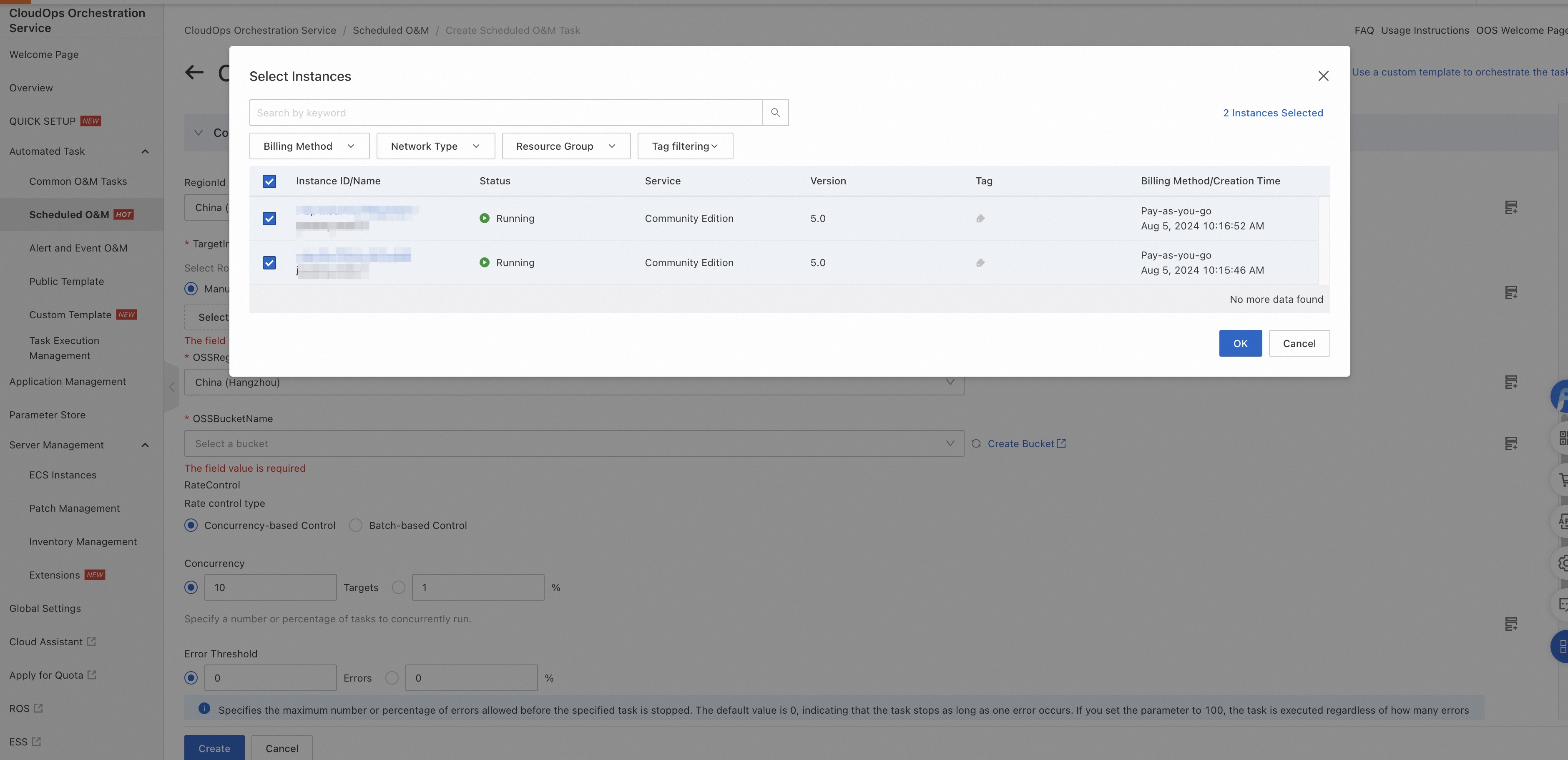Open Inventory Management in sidebar
Image resolution: width=1568 pixels, height=760 pixels.
coord(83,542)
